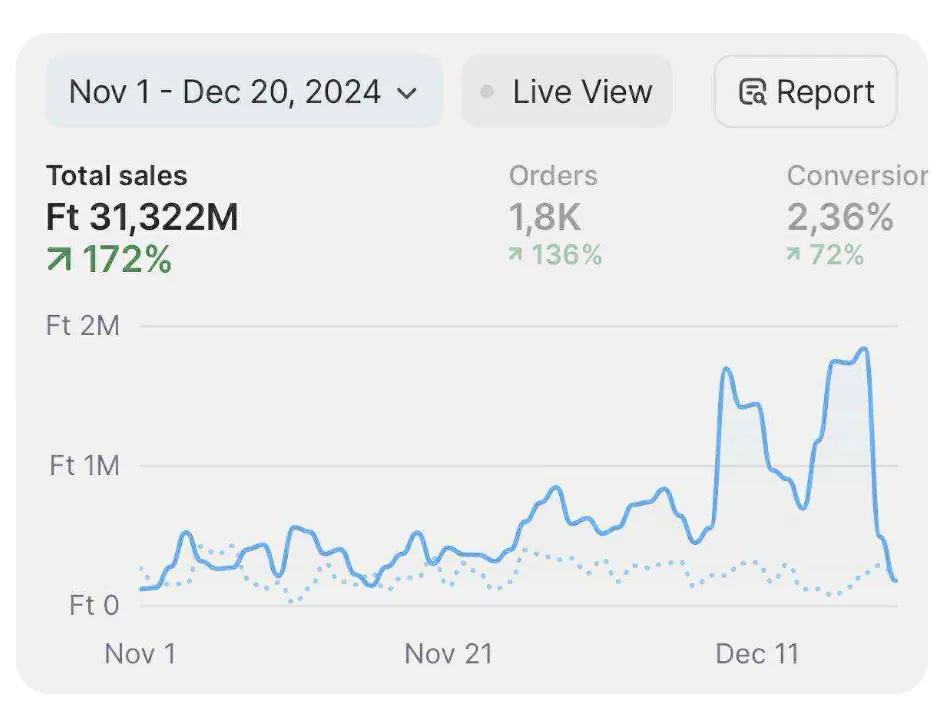
Task: Click the Ft 2M axis gridline label
Action: (x=82, y=326)
